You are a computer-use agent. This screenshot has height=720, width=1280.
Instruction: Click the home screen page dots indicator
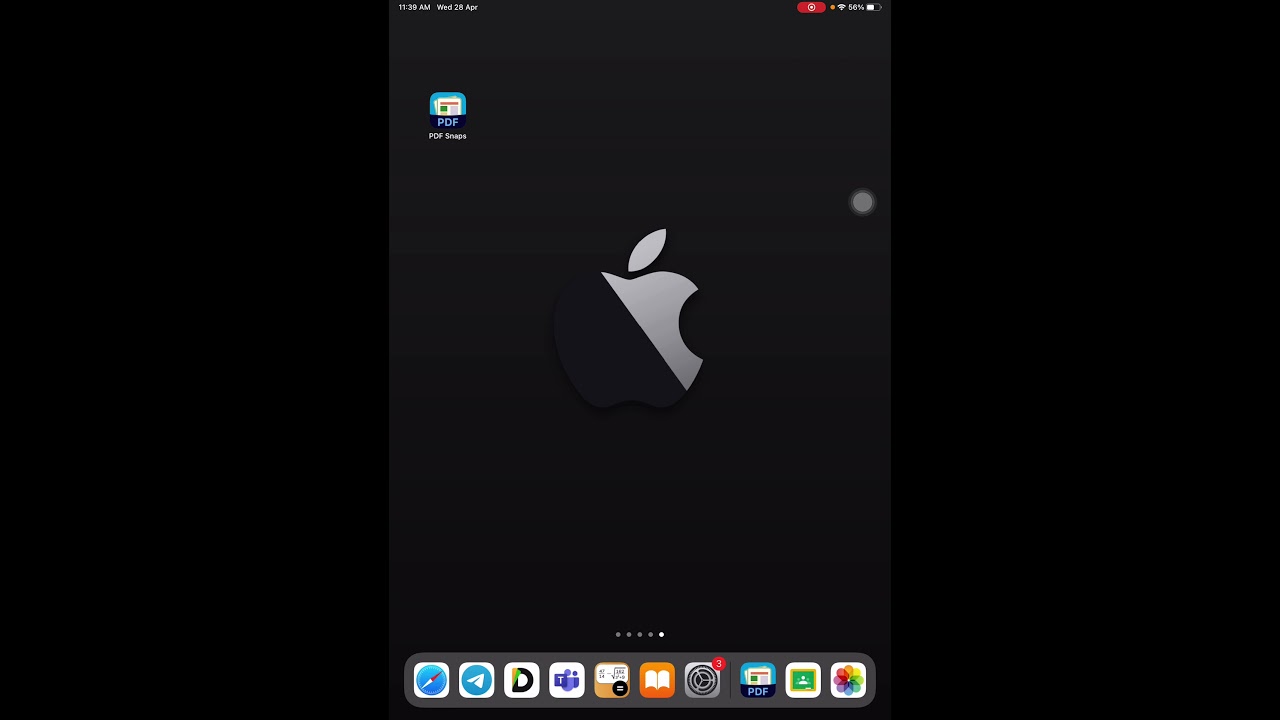[x=640, y=634]
